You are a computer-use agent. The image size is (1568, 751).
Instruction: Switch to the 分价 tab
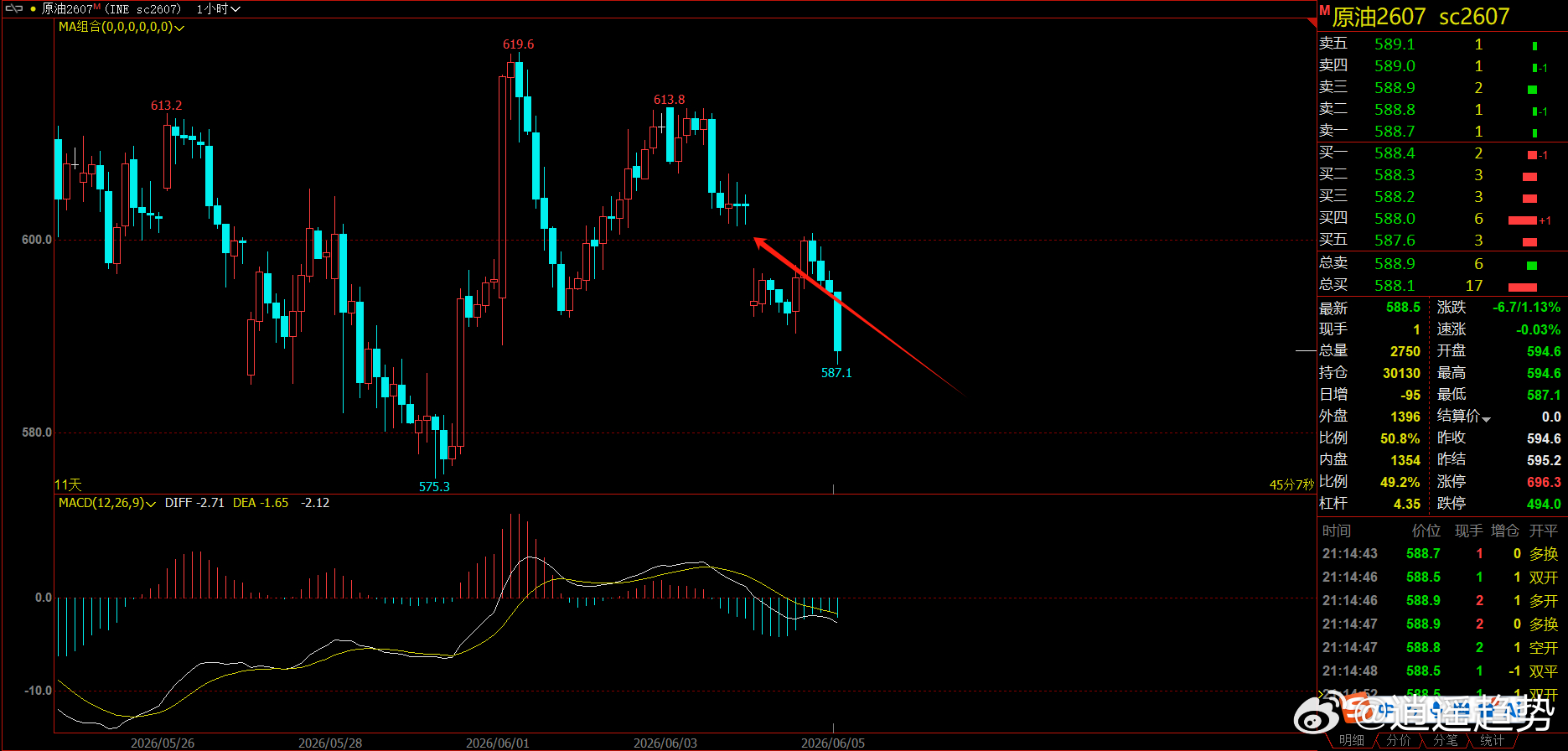1398,740
